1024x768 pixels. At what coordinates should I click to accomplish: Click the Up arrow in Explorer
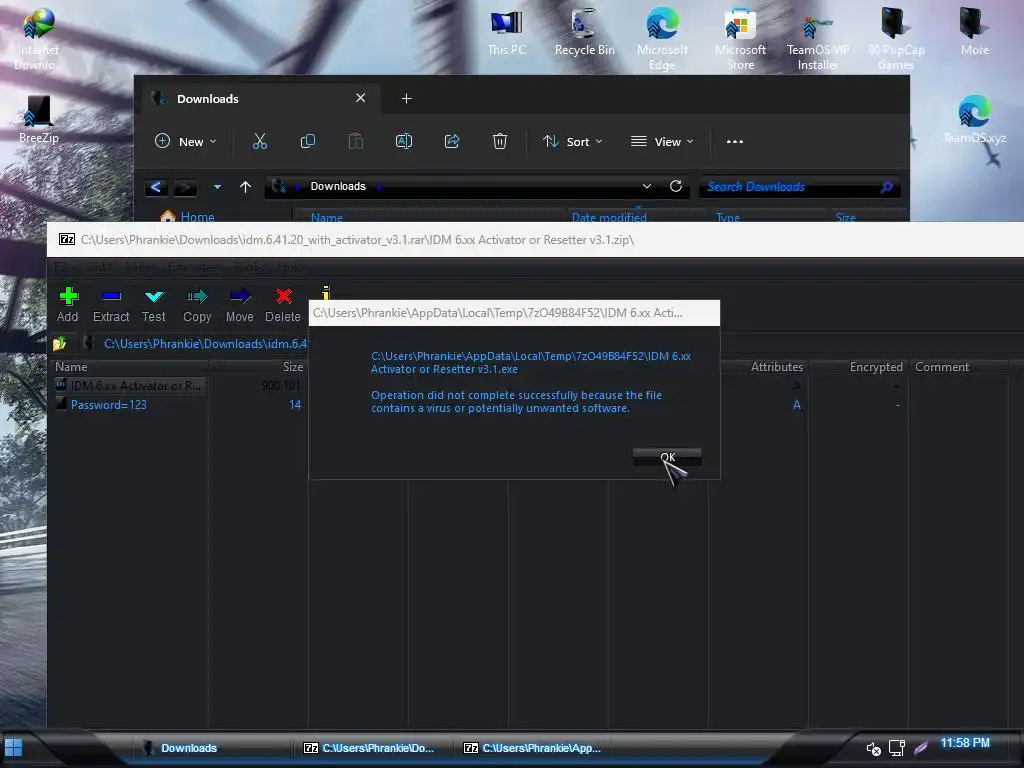(x=246, y=187)
